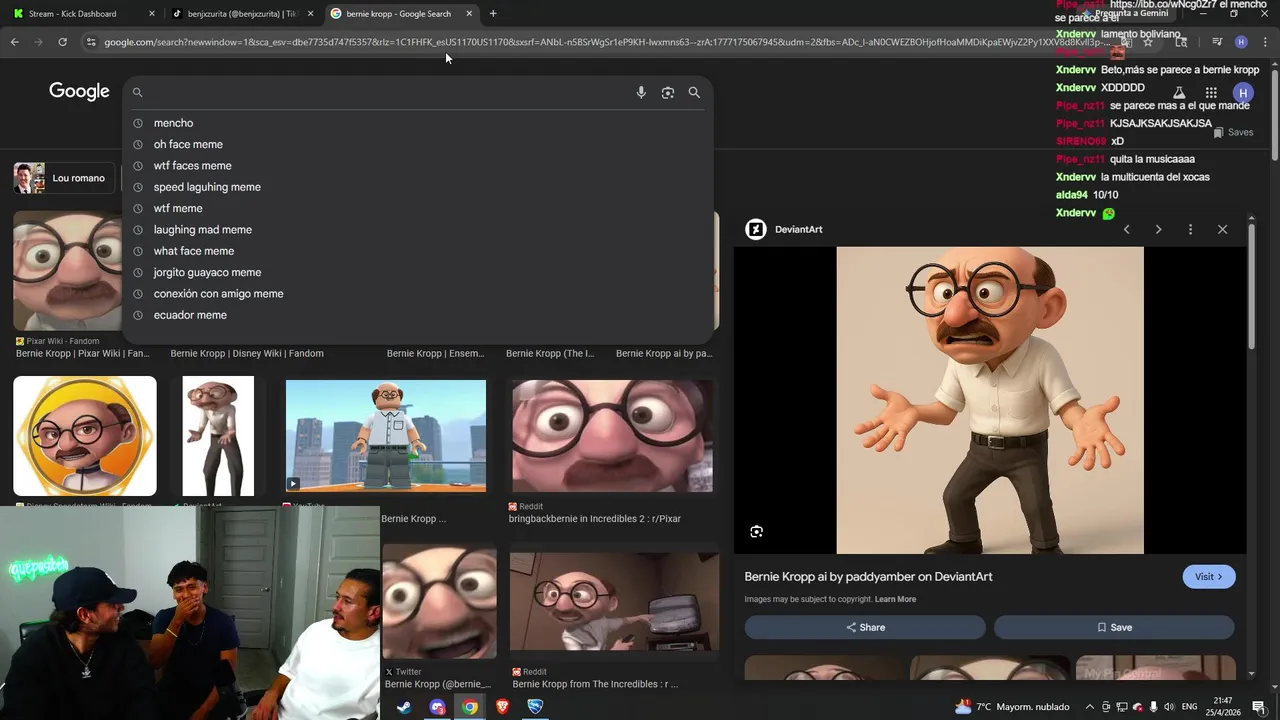This screenshot has height=720, width=1280.
Task: Click the Google logo
Action: point(79,92)
